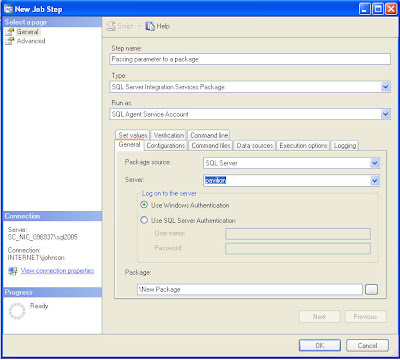Viewport: 400px width, 360px height.
Task: Click the progress spinner icon
Action: point(17,311)
